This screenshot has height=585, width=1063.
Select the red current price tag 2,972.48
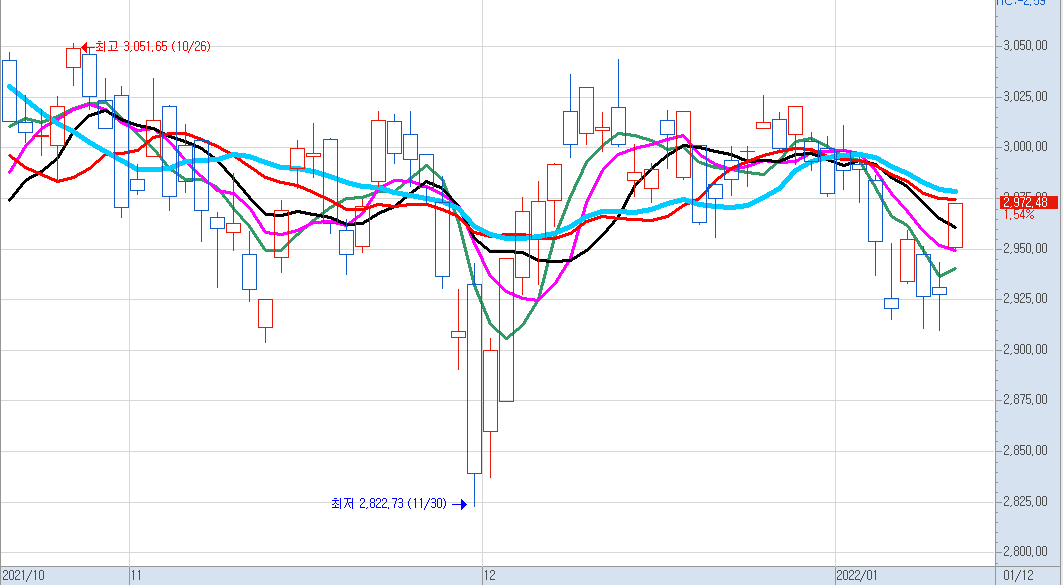[1028, 202]
